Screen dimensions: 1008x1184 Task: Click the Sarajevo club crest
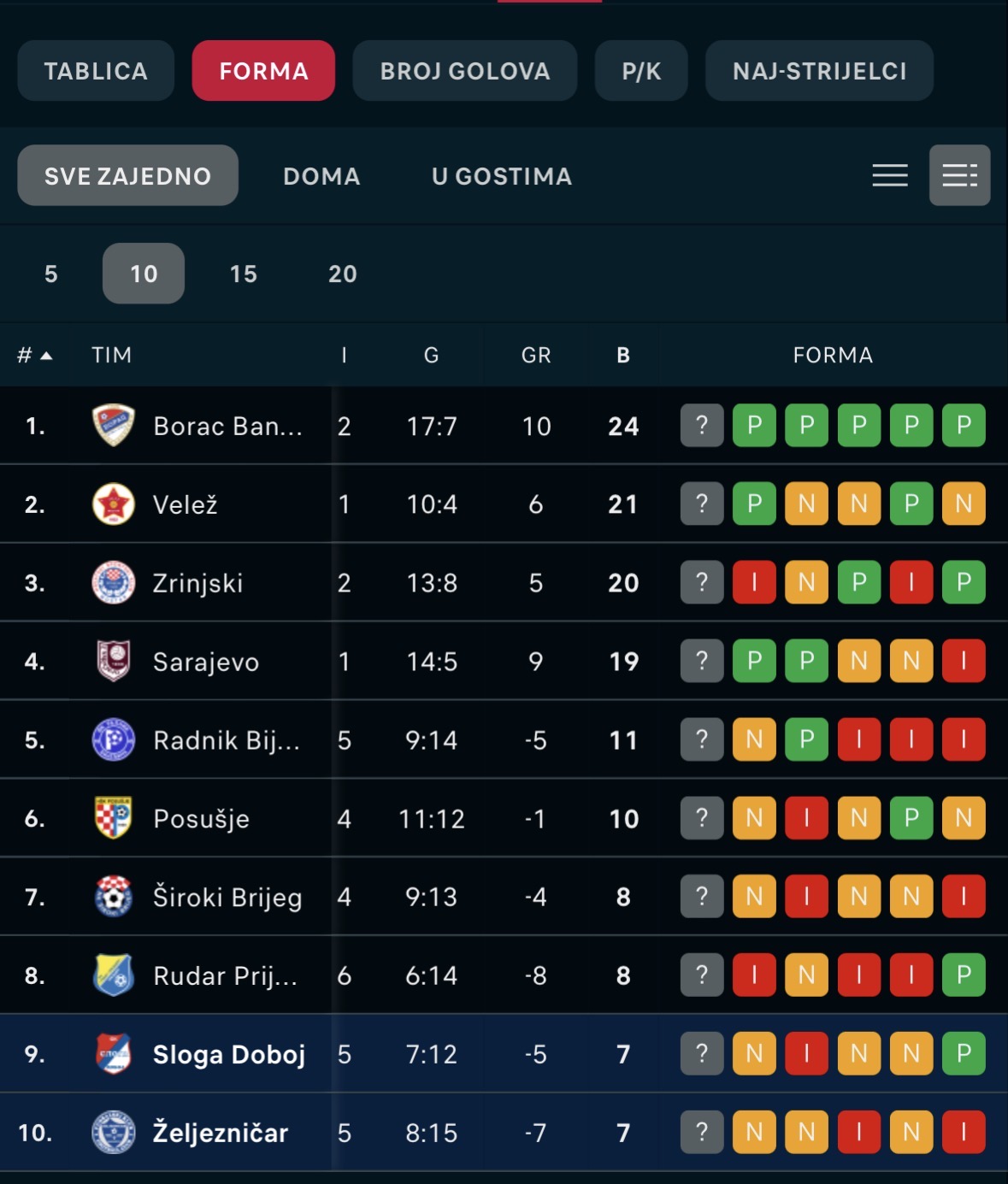[114, 662]
